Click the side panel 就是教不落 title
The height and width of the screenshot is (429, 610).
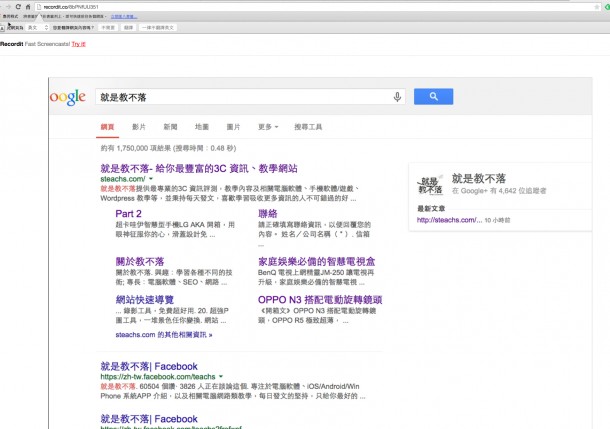[x=479, y=179]
